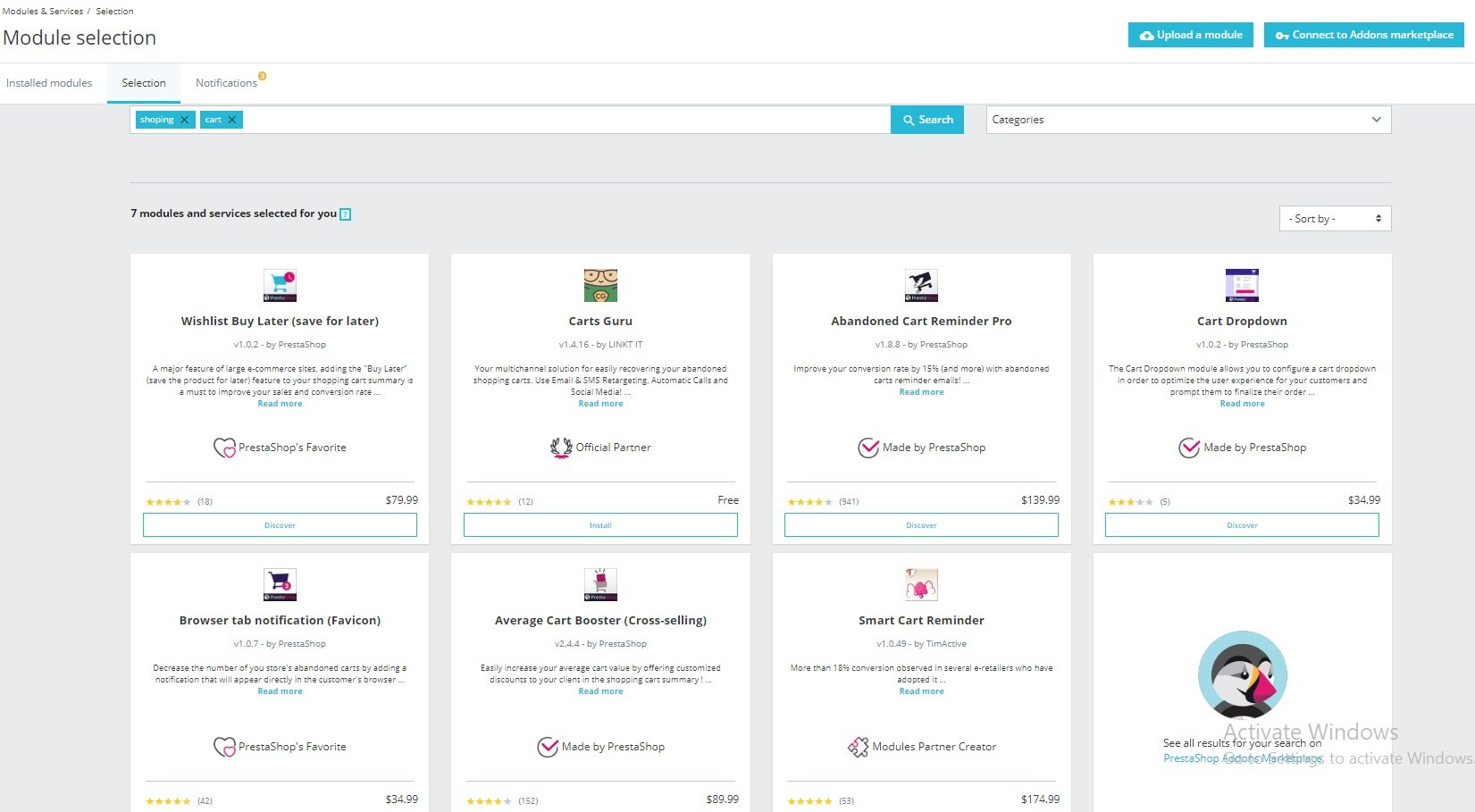Click the Wishlist Buy Later module title

tap(280, 322)
